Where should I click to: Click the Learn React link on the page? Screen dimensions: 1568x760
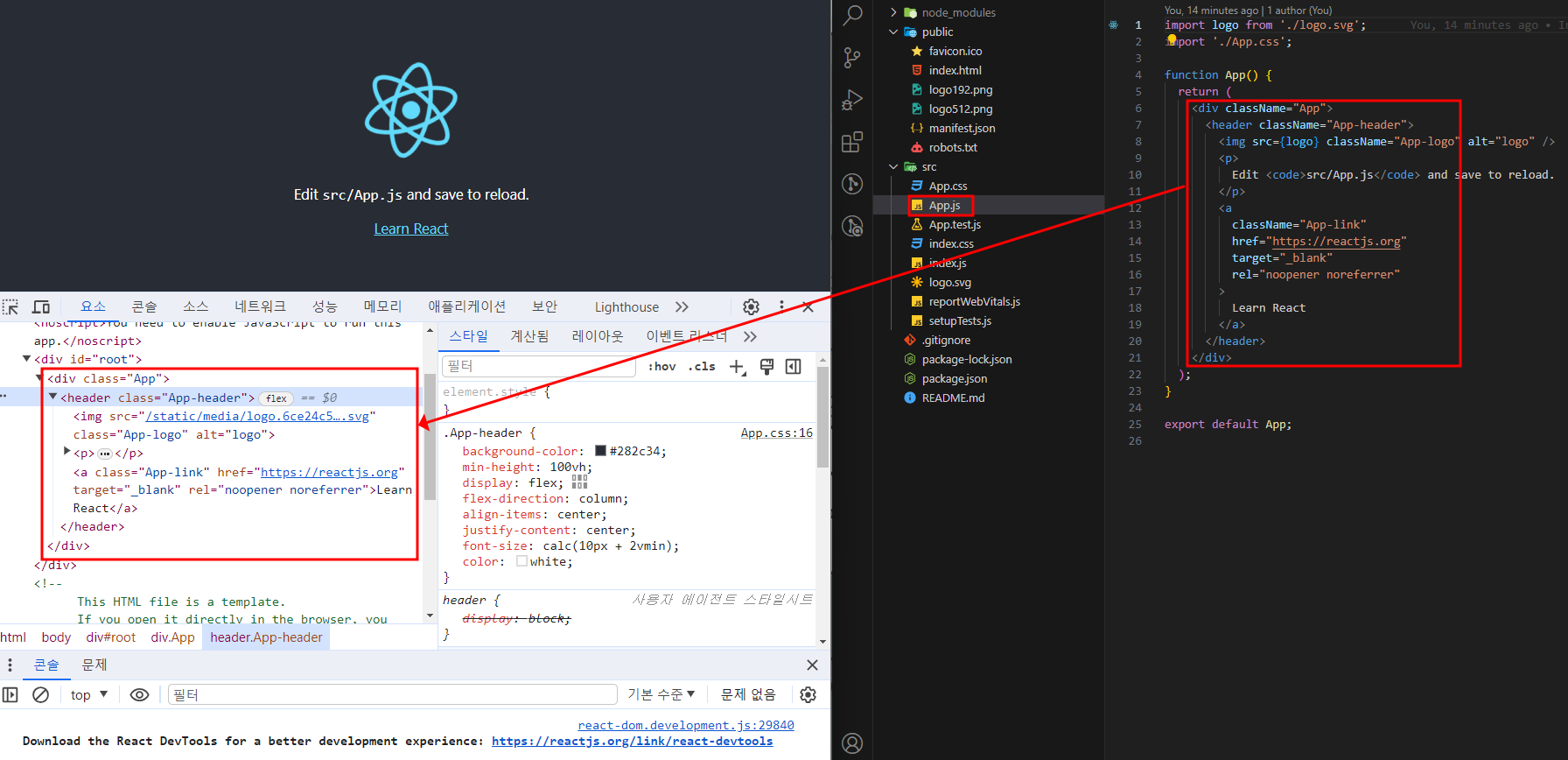tap(411, 229)
